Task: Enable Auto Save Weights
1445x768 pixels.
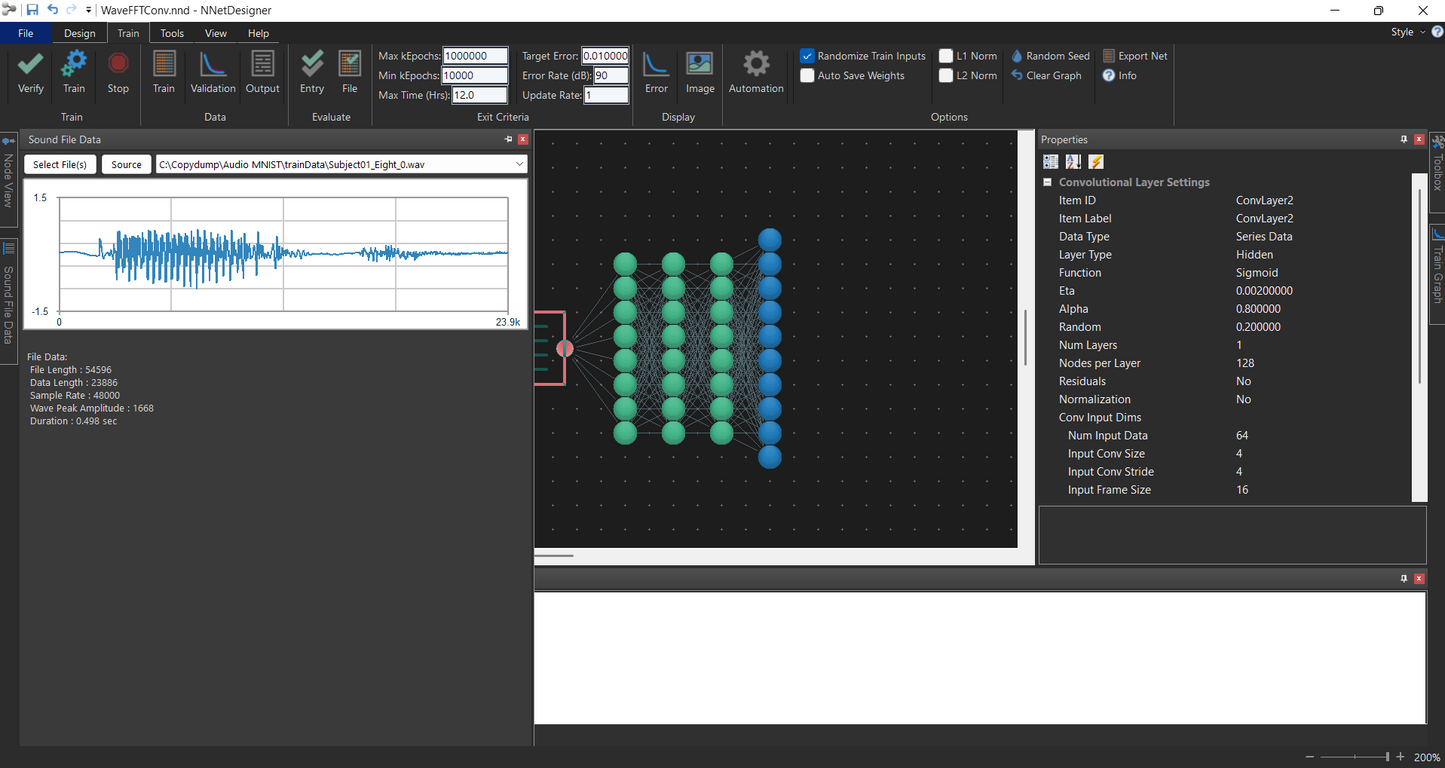Action: coord(806,75)
